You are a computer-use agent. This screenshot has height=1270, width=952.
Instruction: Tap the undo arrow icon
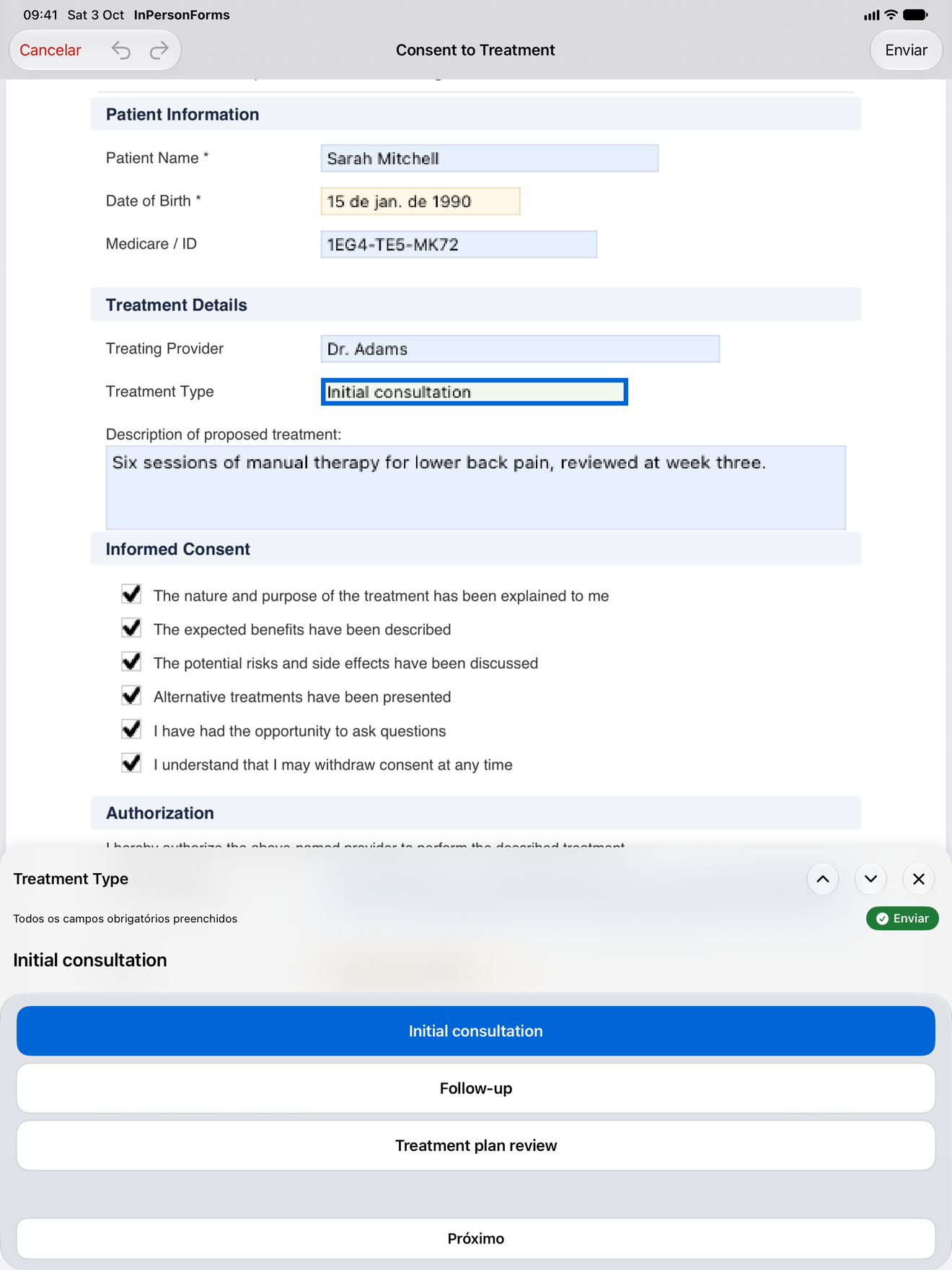(121, 51)
